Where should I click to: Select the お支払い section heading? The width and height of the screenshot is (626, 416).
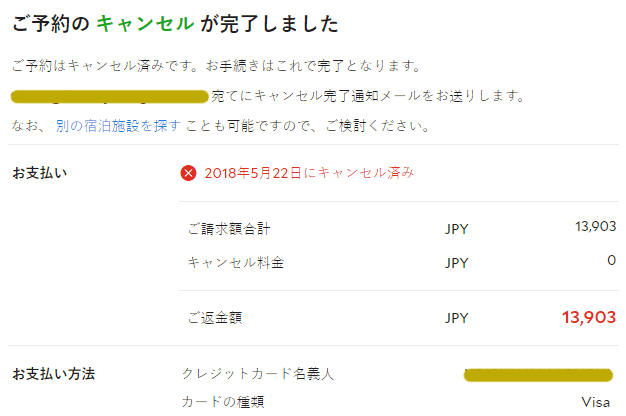point(40,173)
